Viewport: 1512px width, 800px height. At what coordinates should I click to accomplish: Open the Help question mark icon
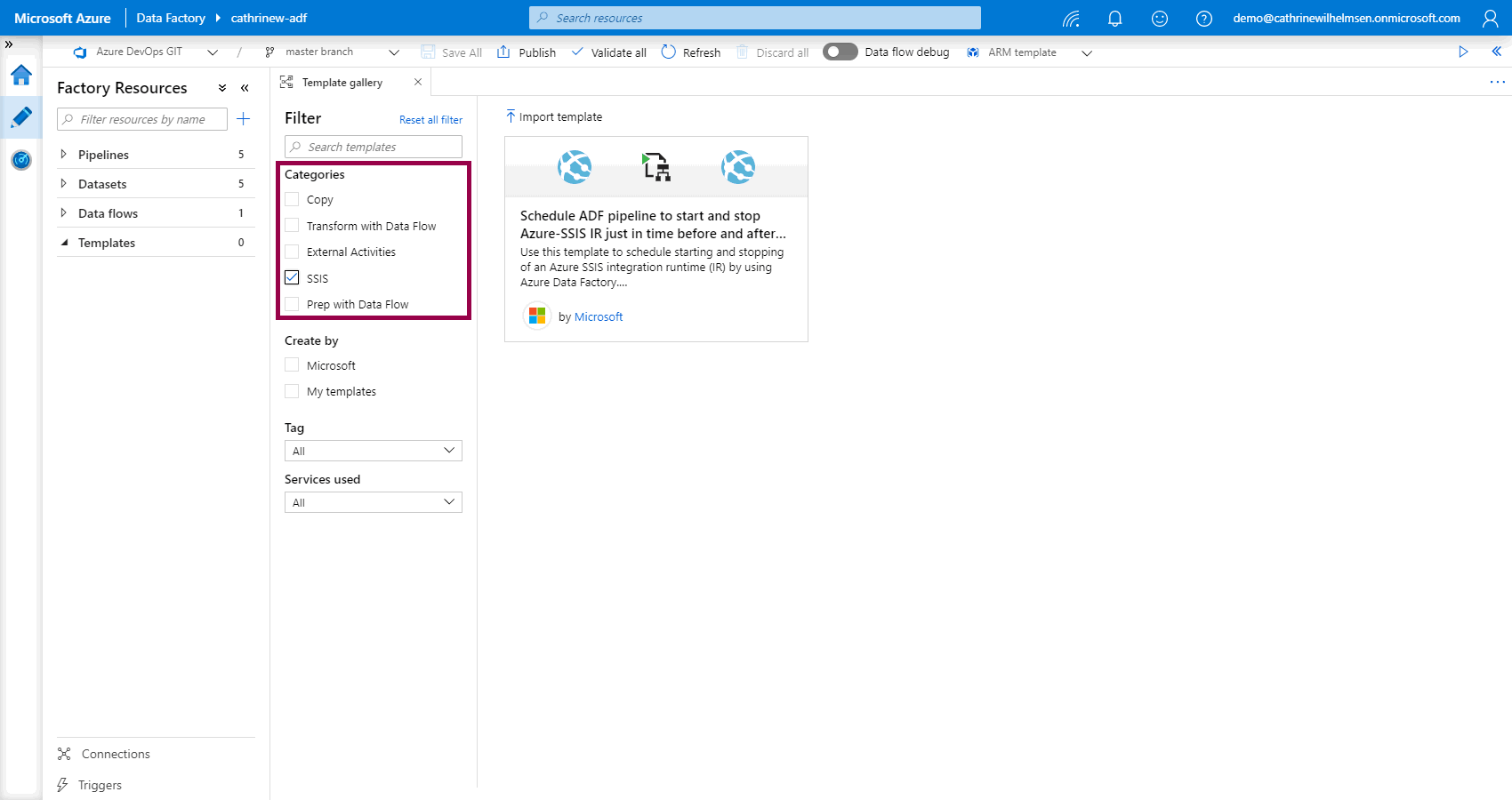point(1203,17)
